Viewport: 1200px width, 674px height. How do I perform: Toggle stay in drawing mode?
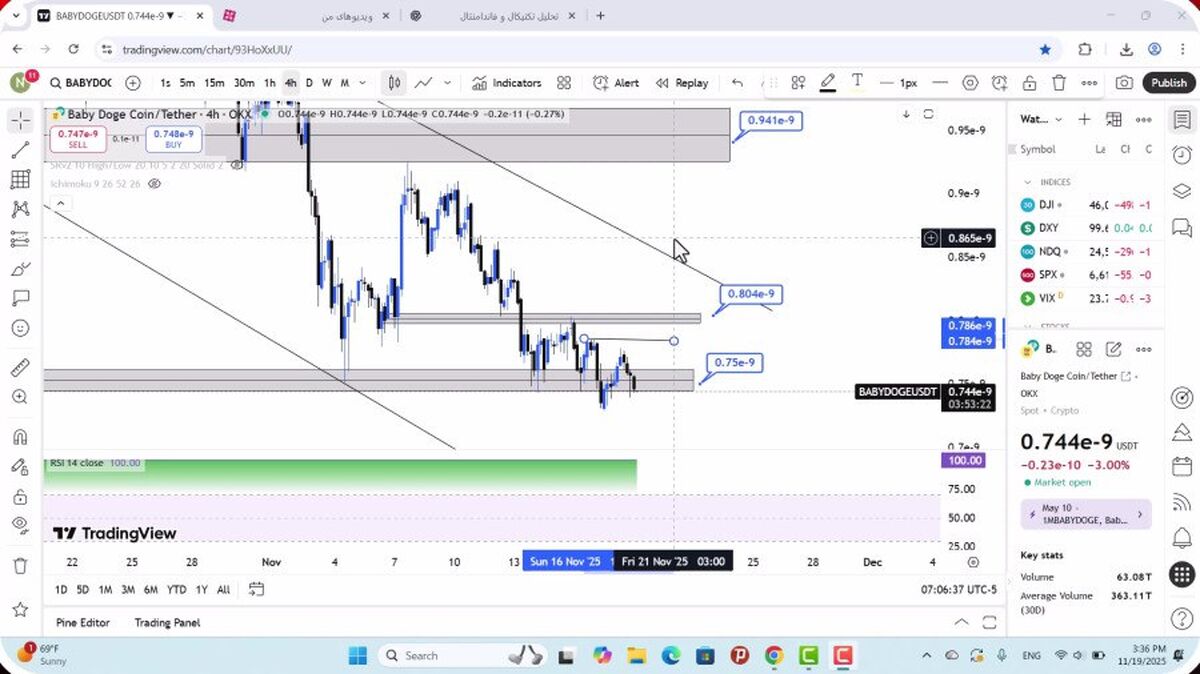click(x=20, y=467)
